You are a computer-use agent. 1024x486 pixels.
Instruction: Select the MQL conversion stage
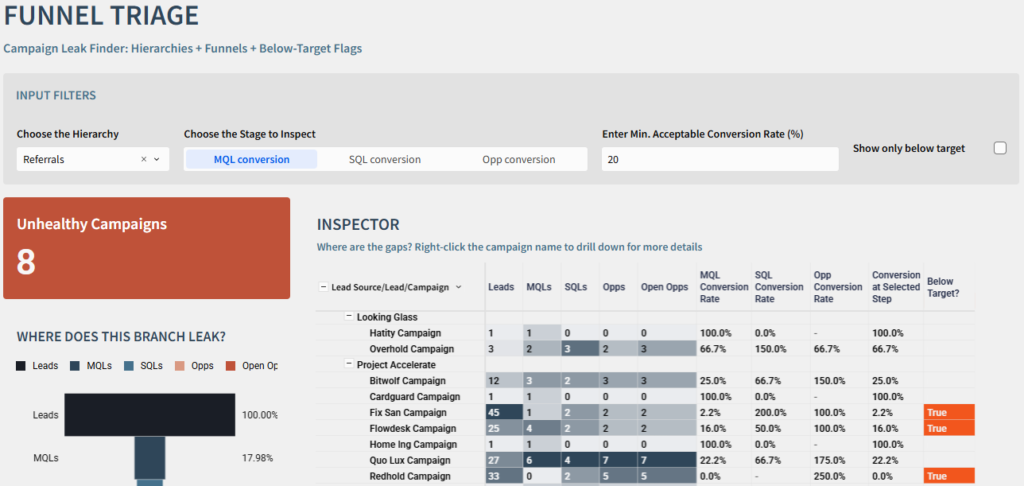[x=251, y=159]
